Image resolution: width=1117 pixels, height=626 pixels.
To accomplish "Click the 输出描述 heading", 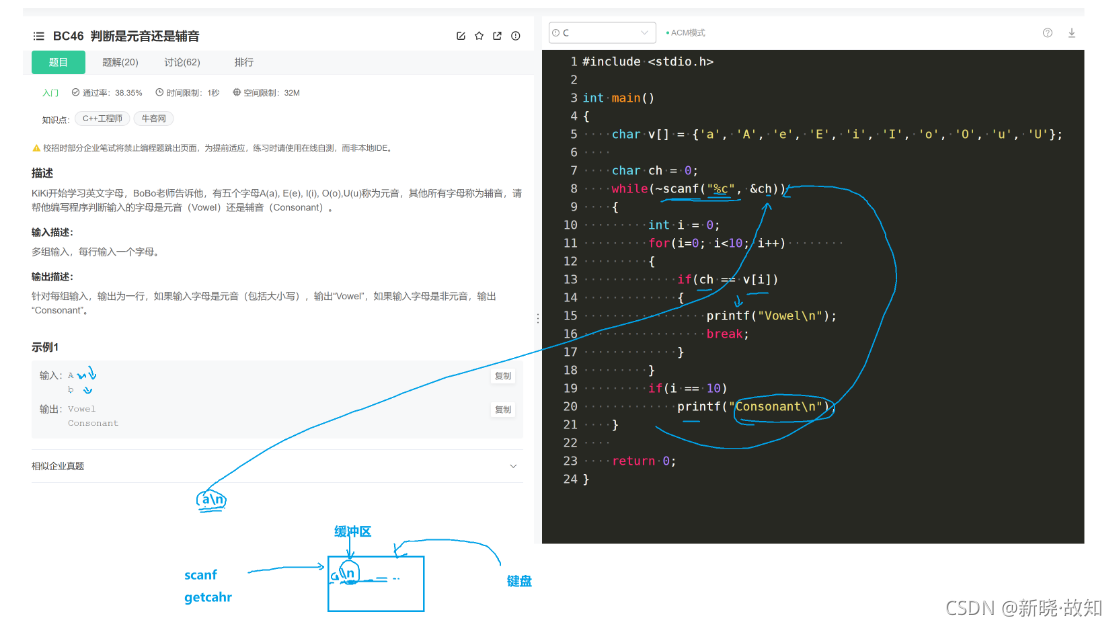I will coord(52,277).
